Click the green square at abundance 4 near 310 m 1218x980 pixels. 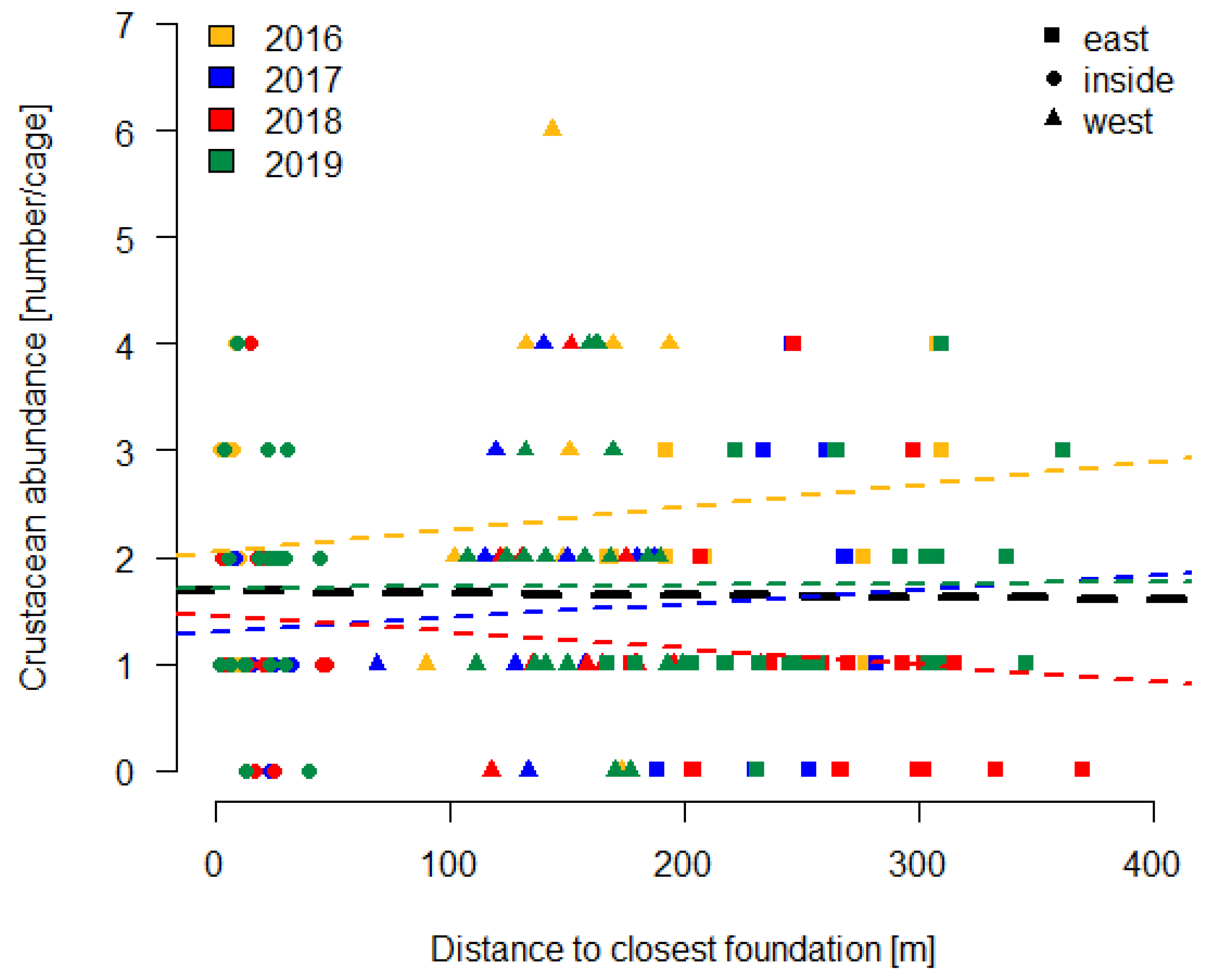[x=941, y=343]
